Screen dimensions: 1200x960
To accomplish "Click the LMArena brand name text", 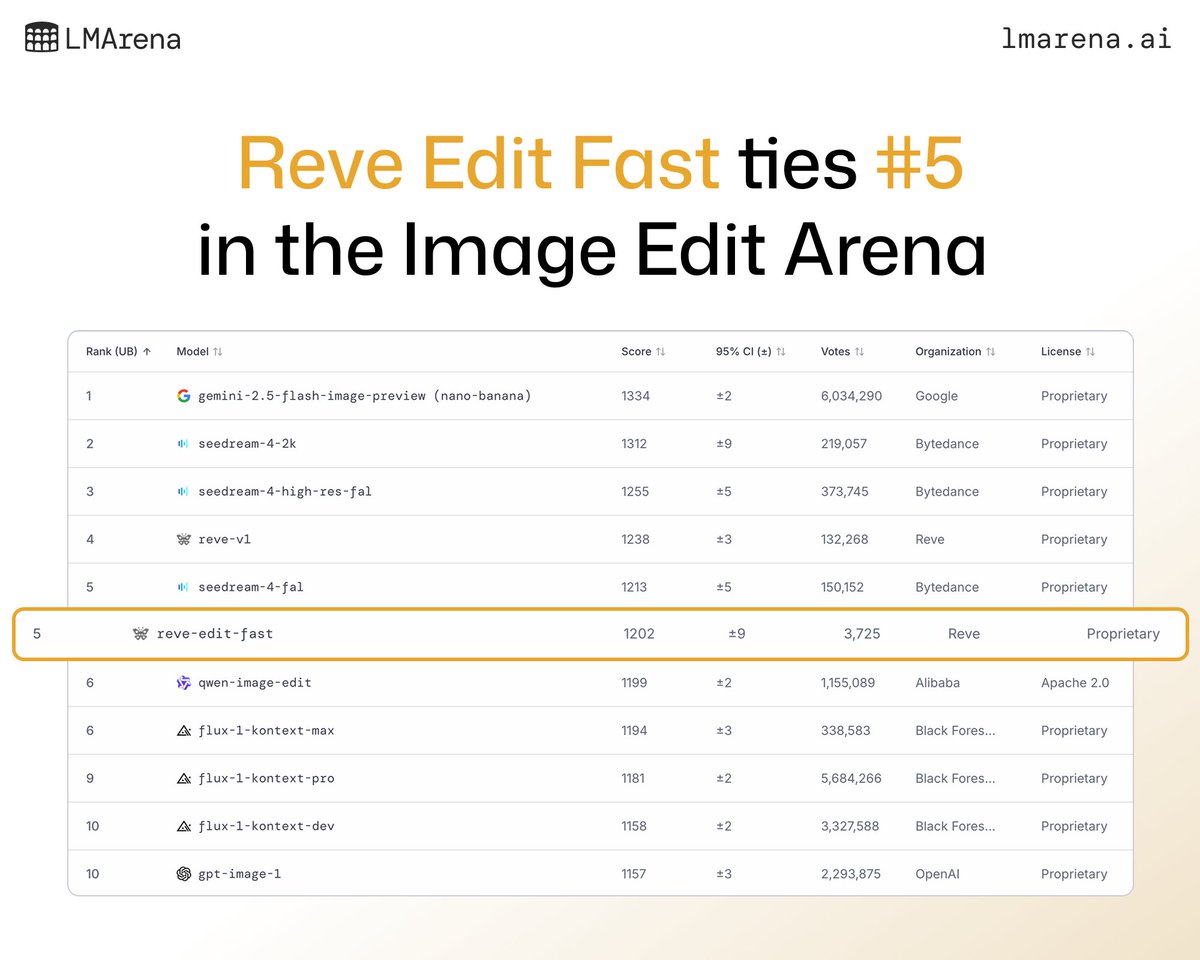I will click(x=124, y=39).
